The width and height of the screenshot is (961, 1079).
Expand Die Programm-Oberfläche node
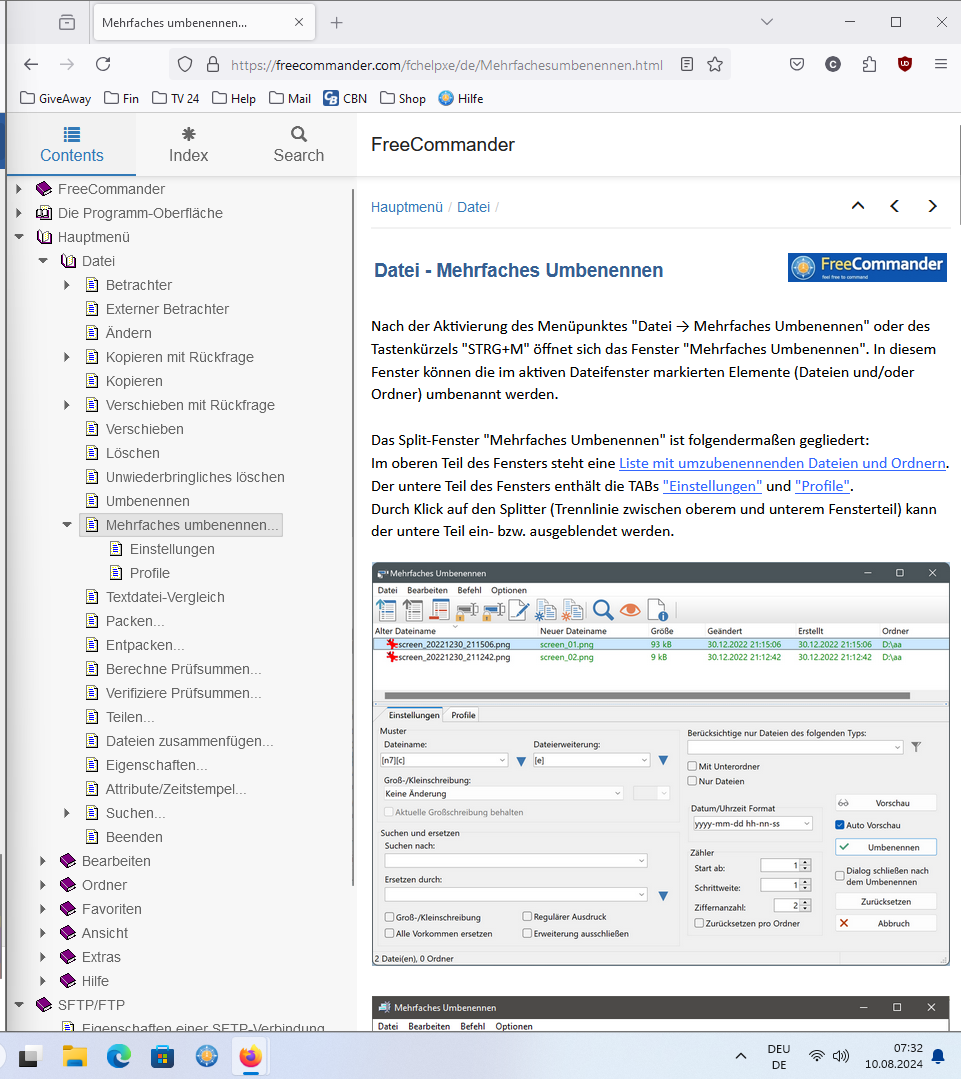point(19,213)
